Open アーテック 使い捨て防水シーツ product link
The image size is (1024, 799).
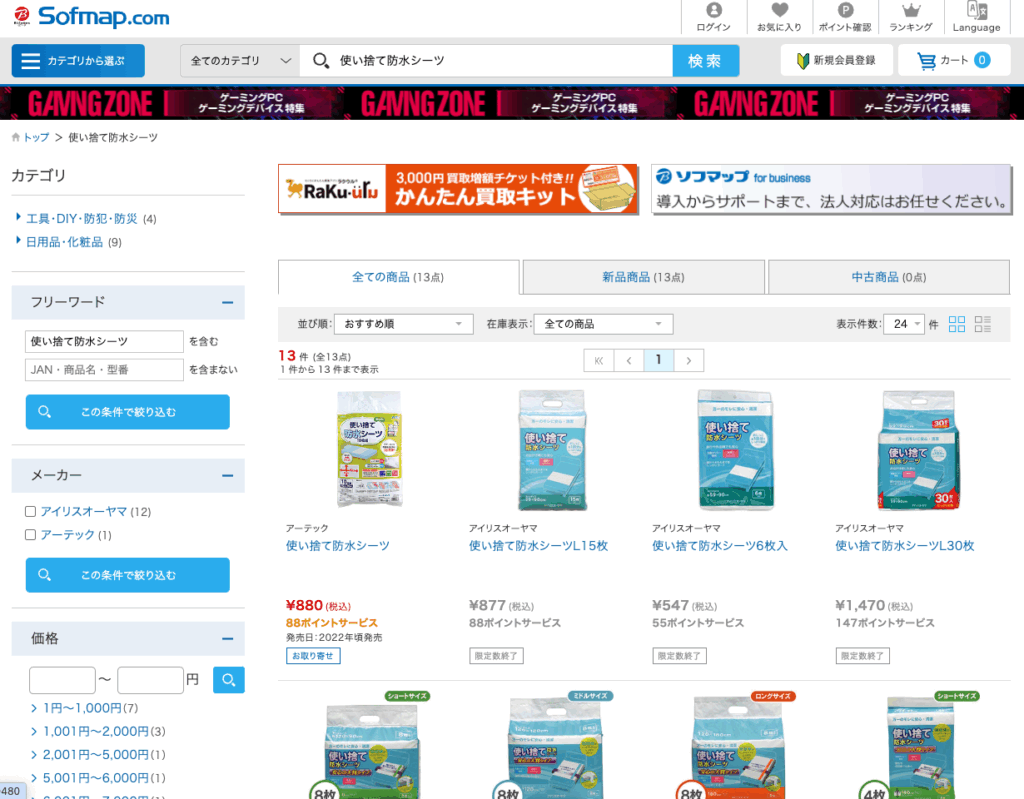pyautogui.click(x=338, y=546)
